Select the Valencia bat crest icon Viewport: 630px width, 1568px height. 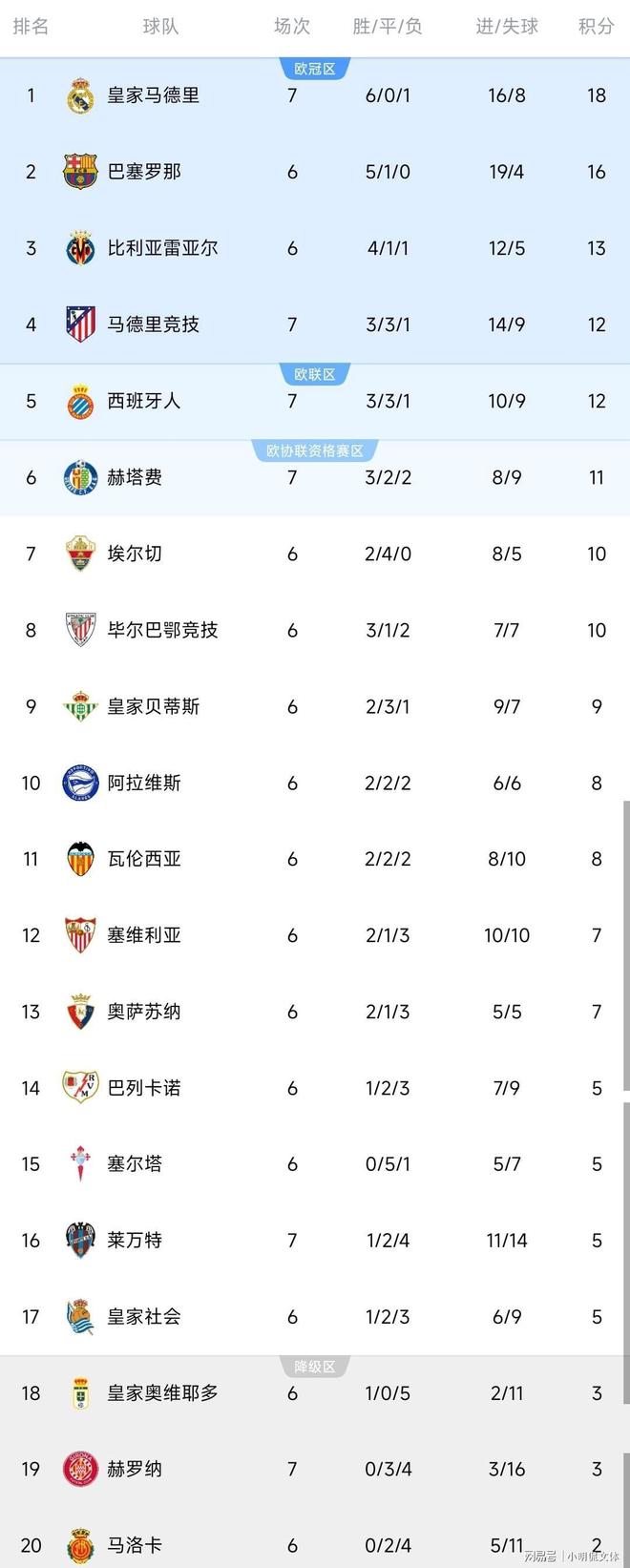click(80, 859)
